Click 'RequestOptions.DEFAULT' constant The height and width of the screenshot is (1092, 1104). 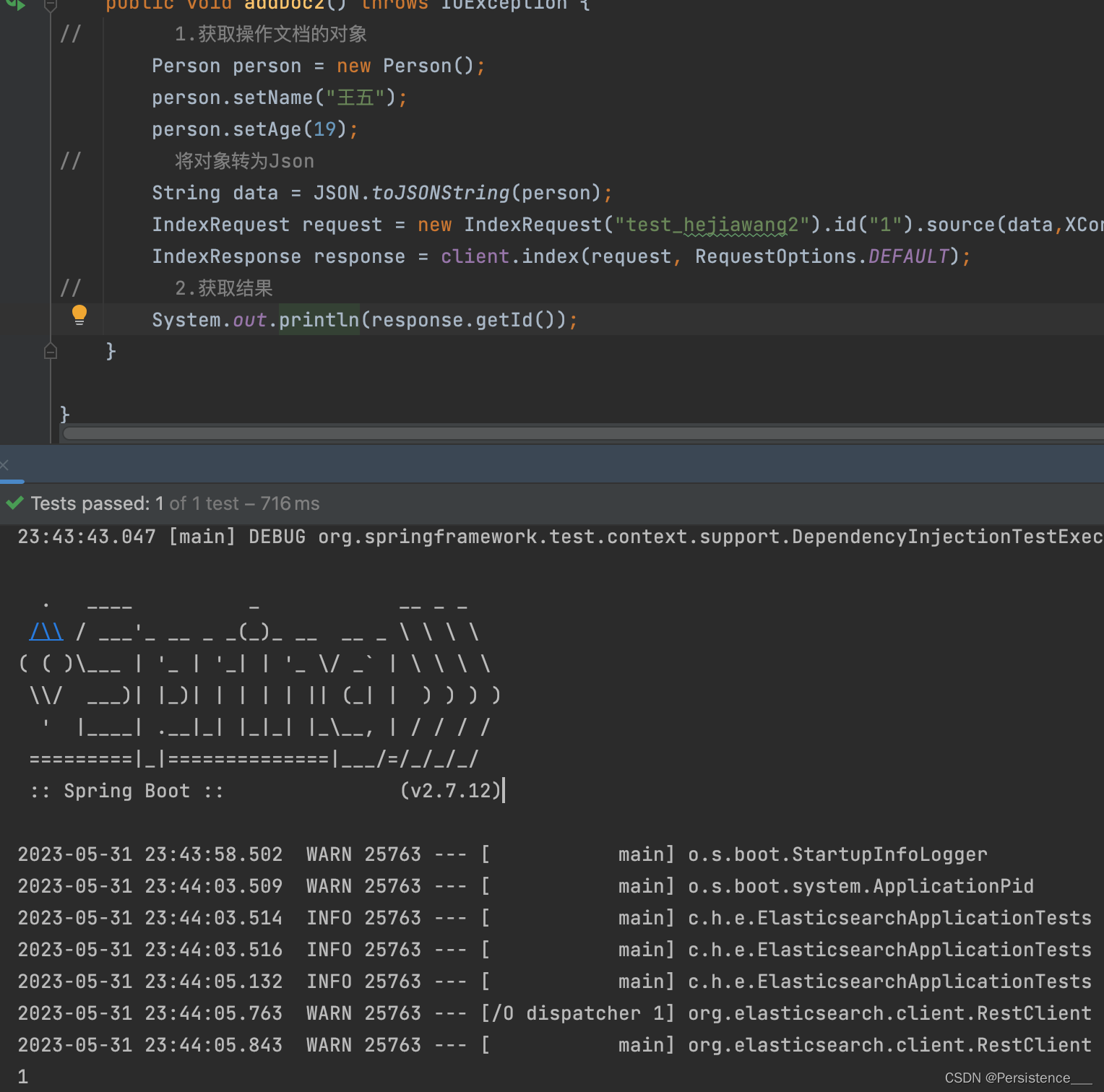pyautogui.click(x=822, y=256)
